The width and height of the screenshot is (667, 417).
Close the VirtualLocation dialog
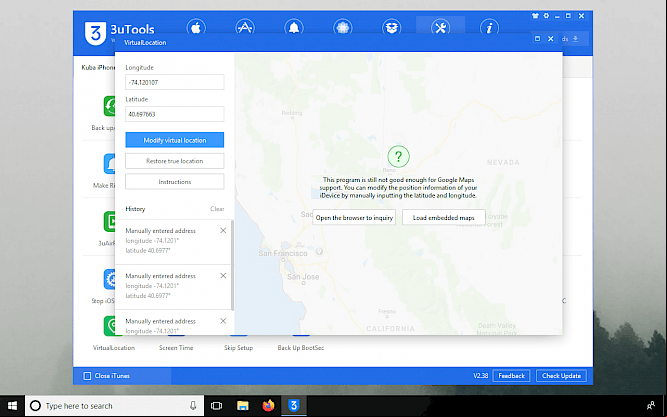(x=550, y=39)
